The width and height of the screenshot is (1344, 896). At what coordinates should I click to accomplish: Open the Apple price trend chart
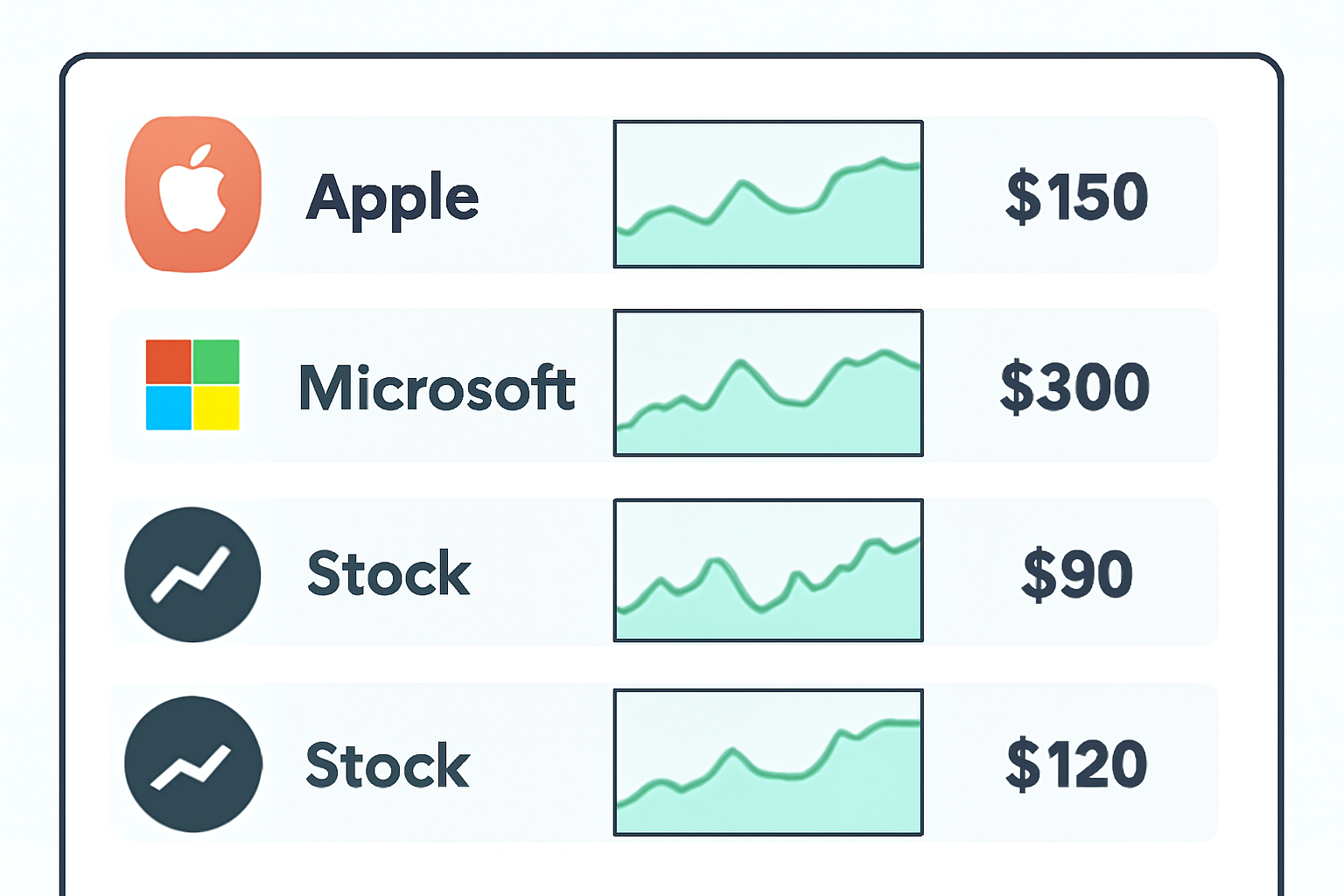768,194
